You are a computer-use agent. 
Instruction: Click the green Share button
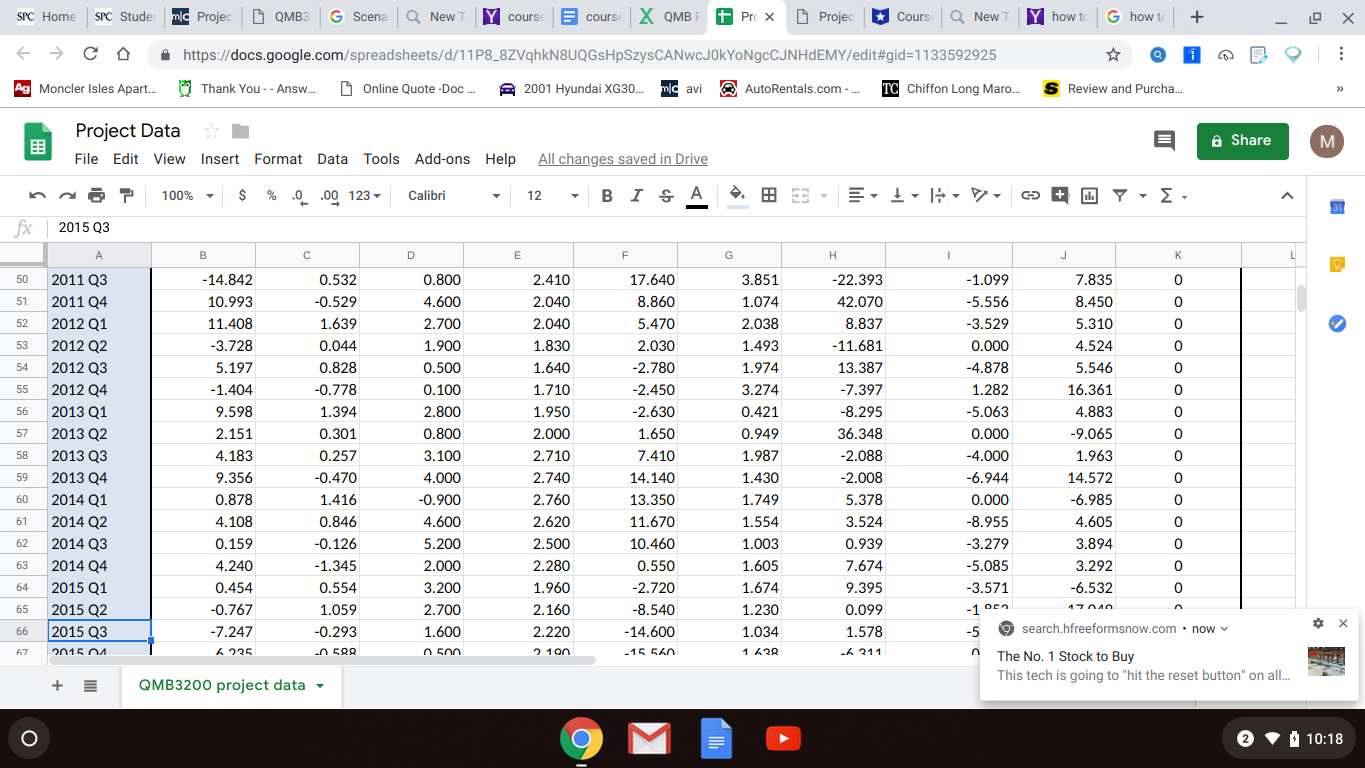[1243, 141]
